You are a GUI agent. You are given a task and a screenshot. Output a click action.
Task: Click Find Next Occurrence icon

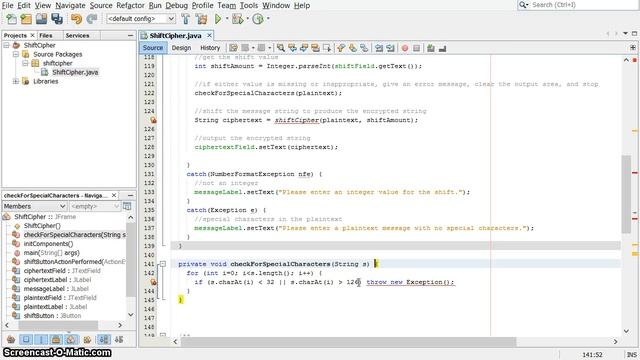[x=304, y=48]
